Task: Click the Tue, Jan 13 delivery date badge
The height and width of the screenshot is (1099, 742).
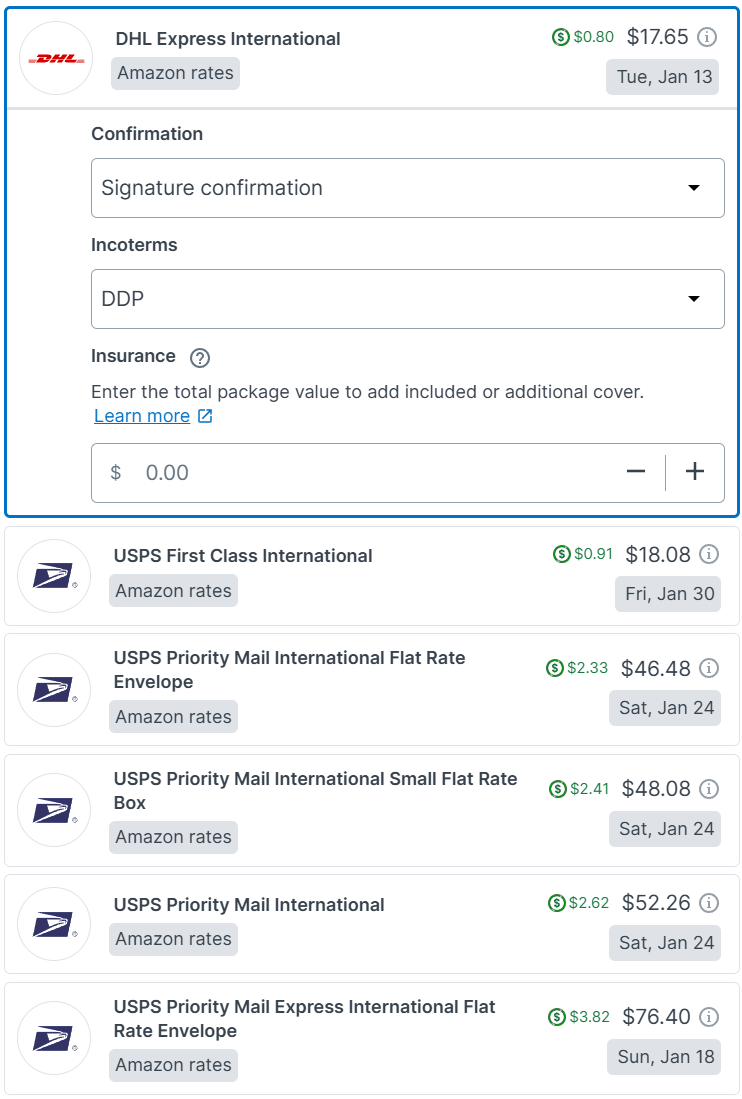Action: (x=662, y=77)
